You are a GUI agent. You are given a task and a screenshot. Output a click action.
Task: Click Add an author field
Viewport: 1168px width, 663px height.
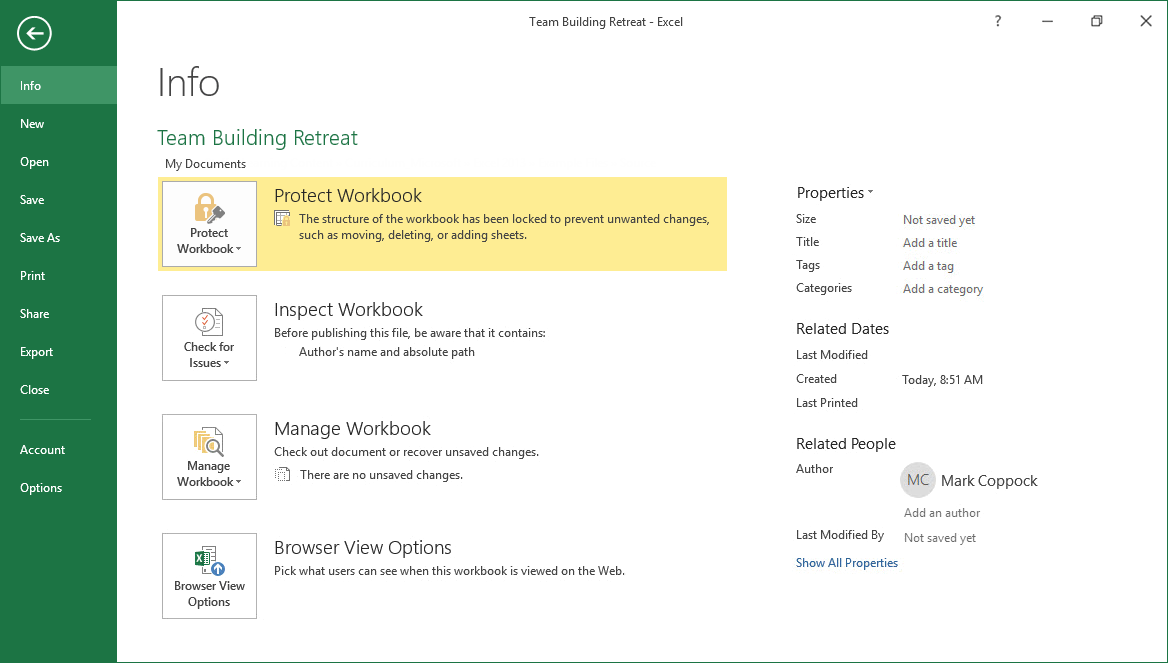(942, 513)
